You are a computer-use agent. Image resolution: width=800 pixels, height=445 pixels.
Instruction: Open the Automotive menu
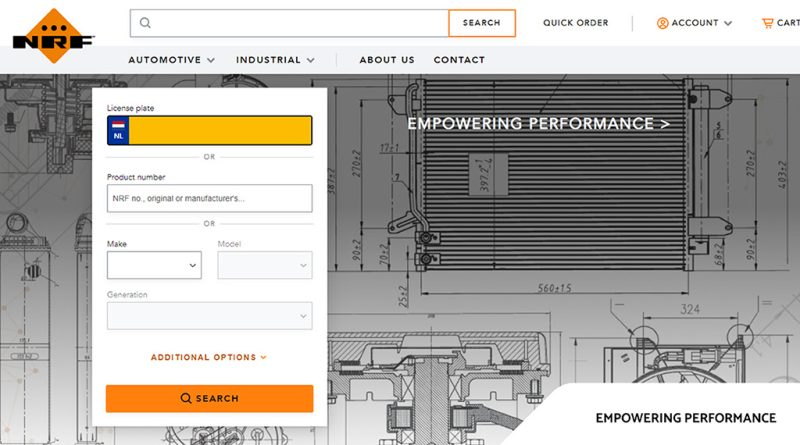pyautogui.click(x=171, y=60)
